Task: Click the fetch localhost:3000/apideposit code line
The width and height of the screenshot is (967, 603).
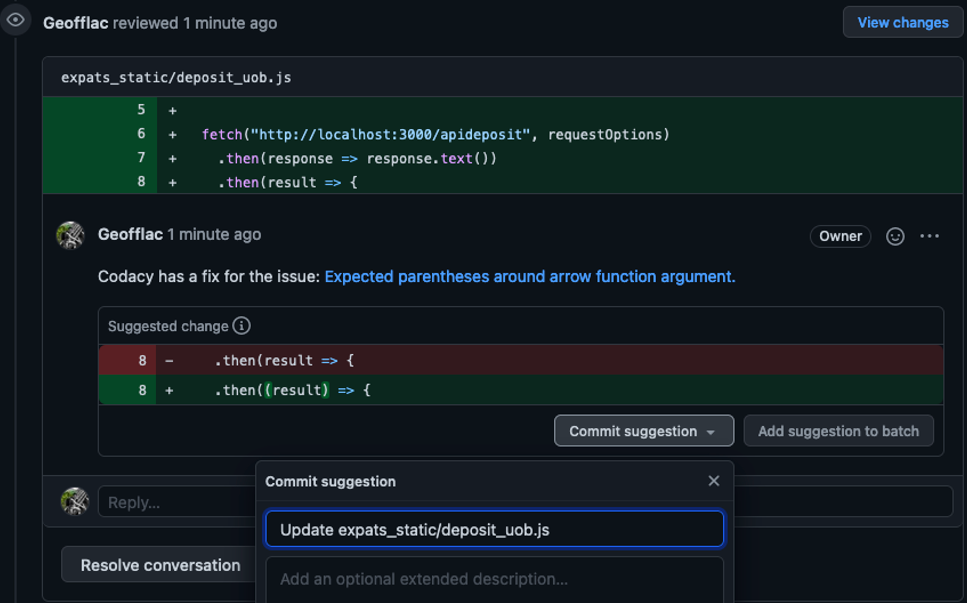Action: (435, 134)
